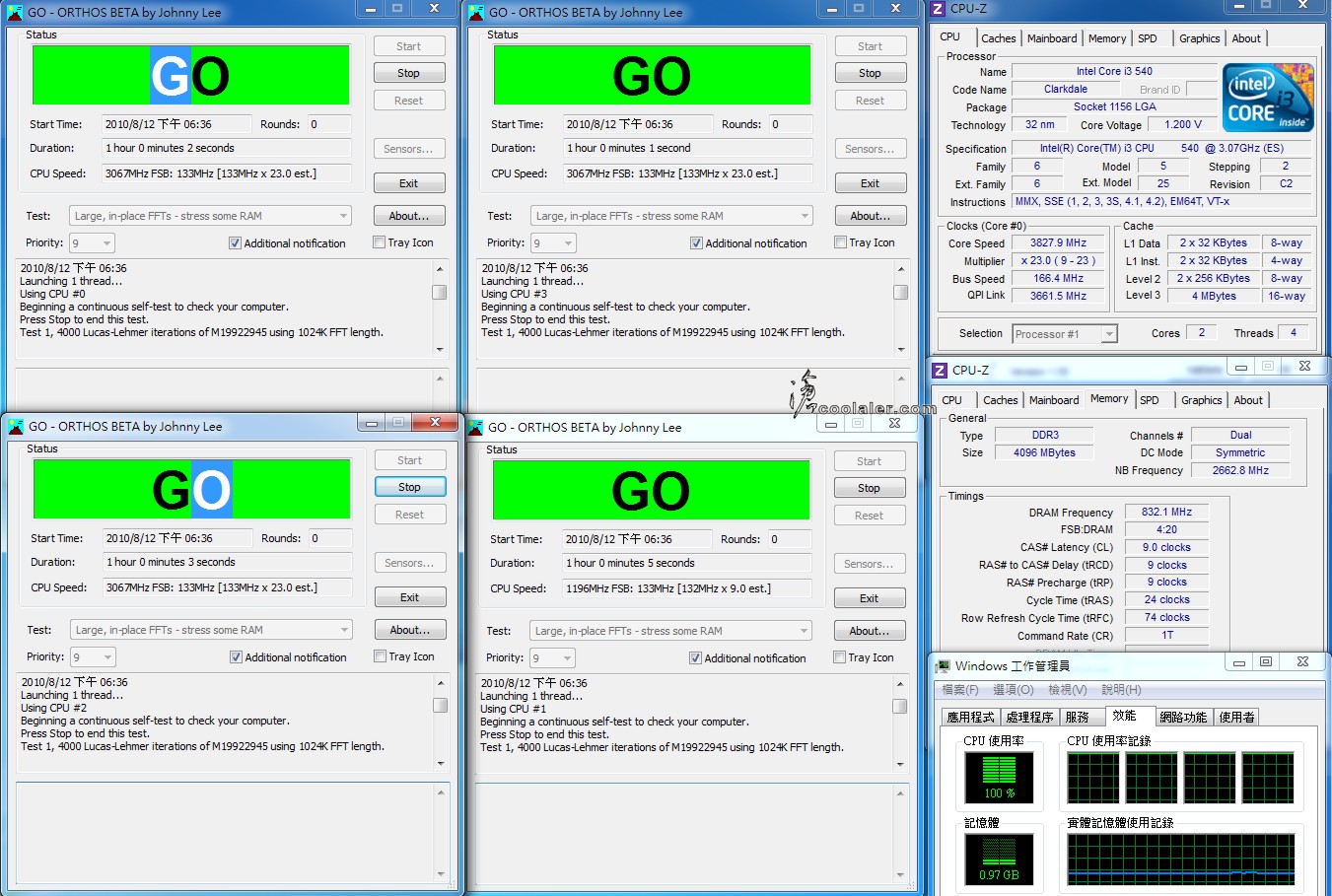Click Exit in the CPU #0 ORTHOS window
Viewport: 1332px width, 896px height.
409,183
